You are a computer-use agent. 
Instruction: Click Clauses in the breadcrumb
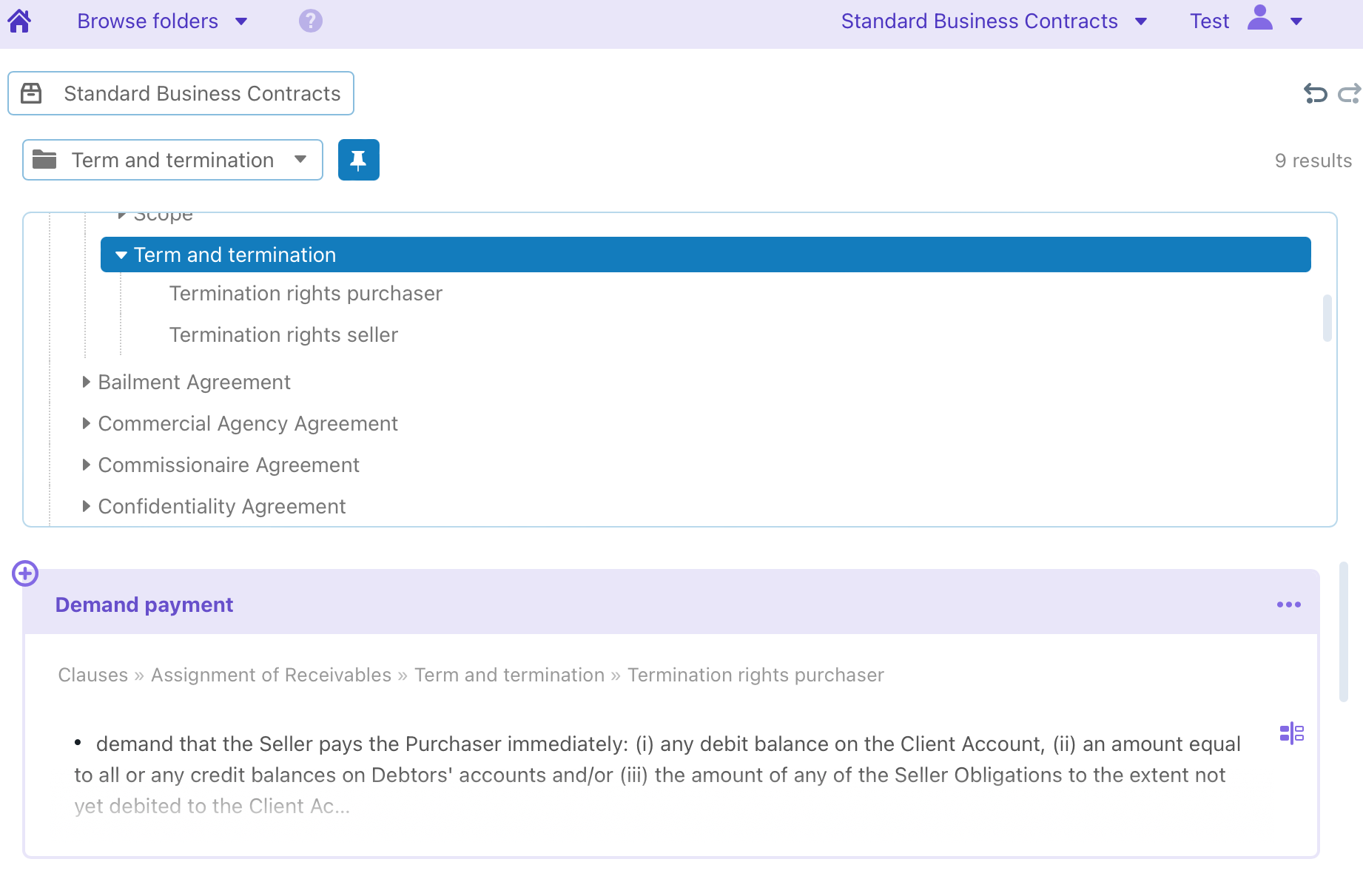coord(93,676)
